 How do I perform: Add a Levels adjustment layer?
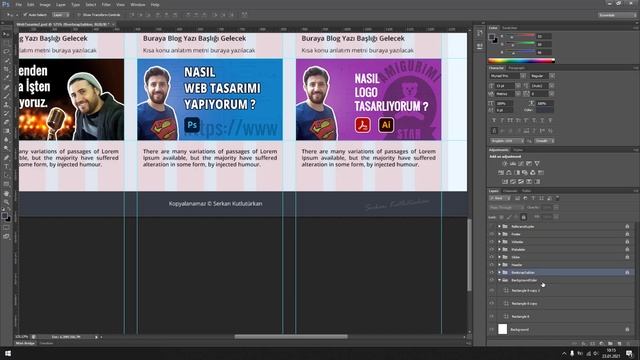coord(513,163)
